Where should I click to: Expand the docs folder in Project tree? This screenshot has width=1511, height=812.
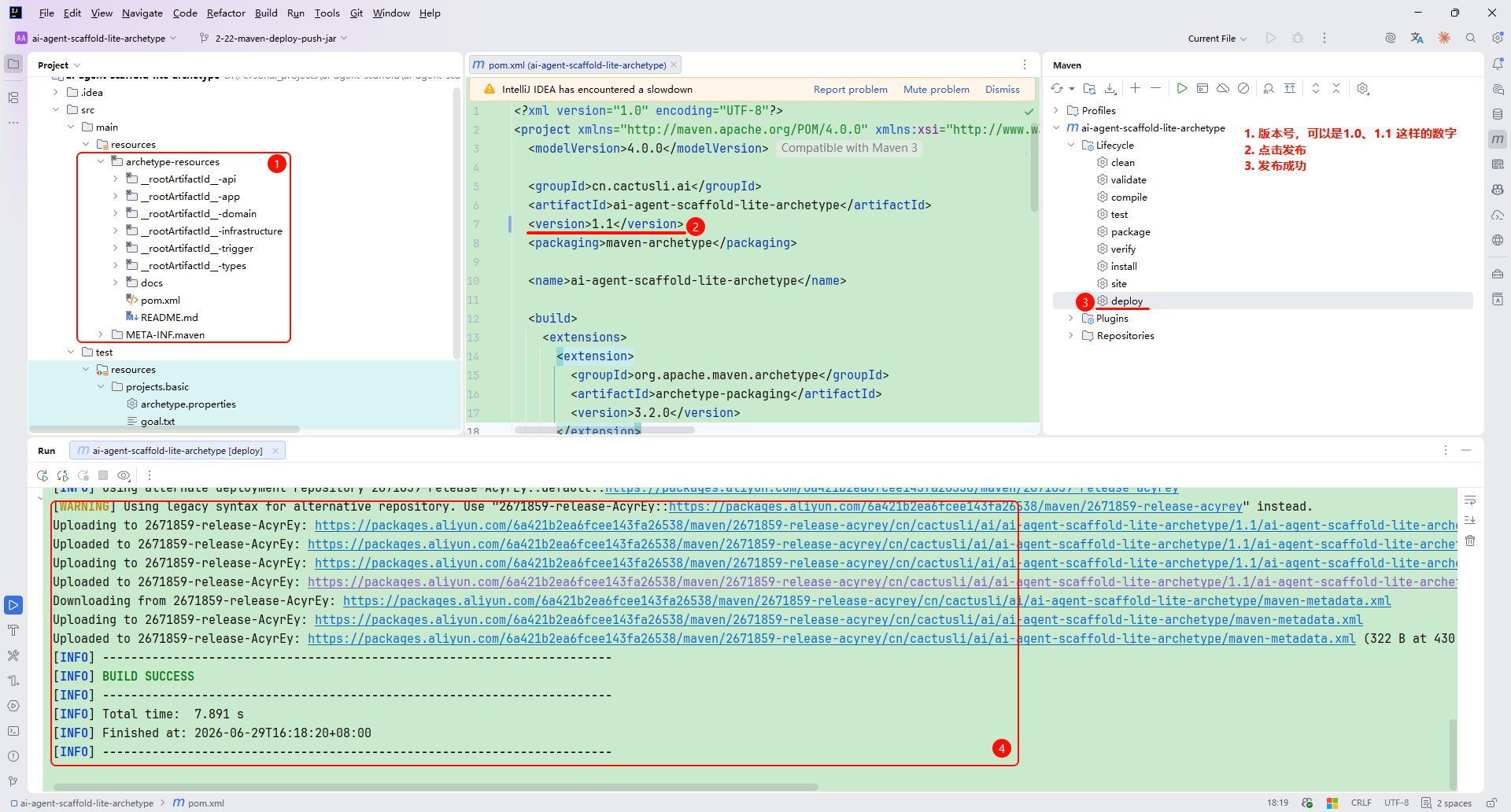click(x=116, y=283)
